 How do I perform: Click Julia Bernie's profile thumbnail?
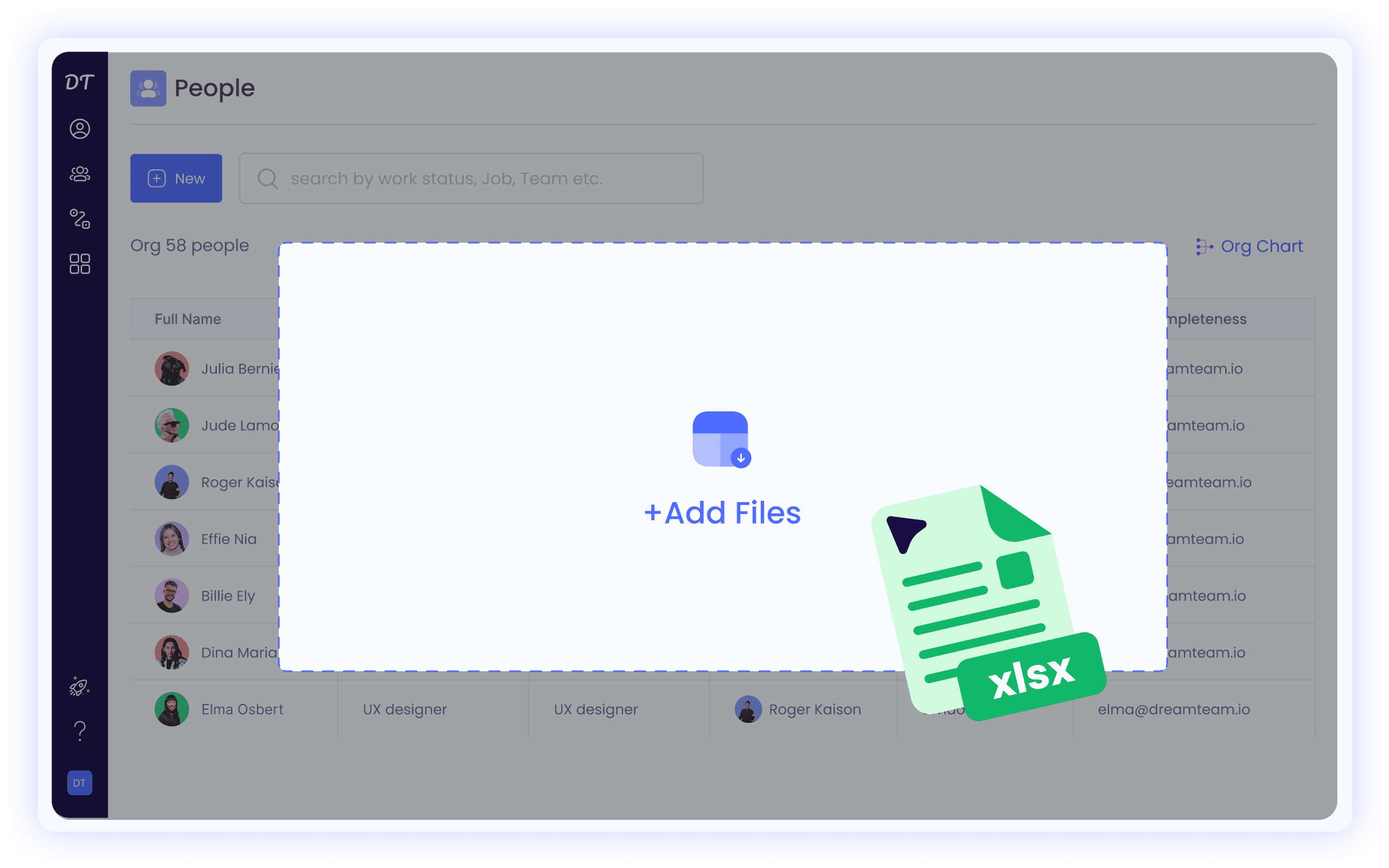(x=171, y=369)
